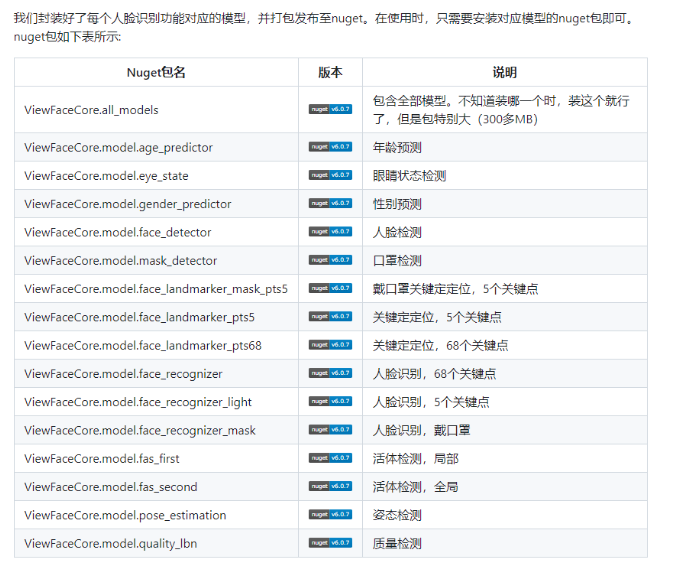The height and width of the screenshot is (576, 677).
Task: Click nuget badge for face_recognizer_light row
Action: 330,401
